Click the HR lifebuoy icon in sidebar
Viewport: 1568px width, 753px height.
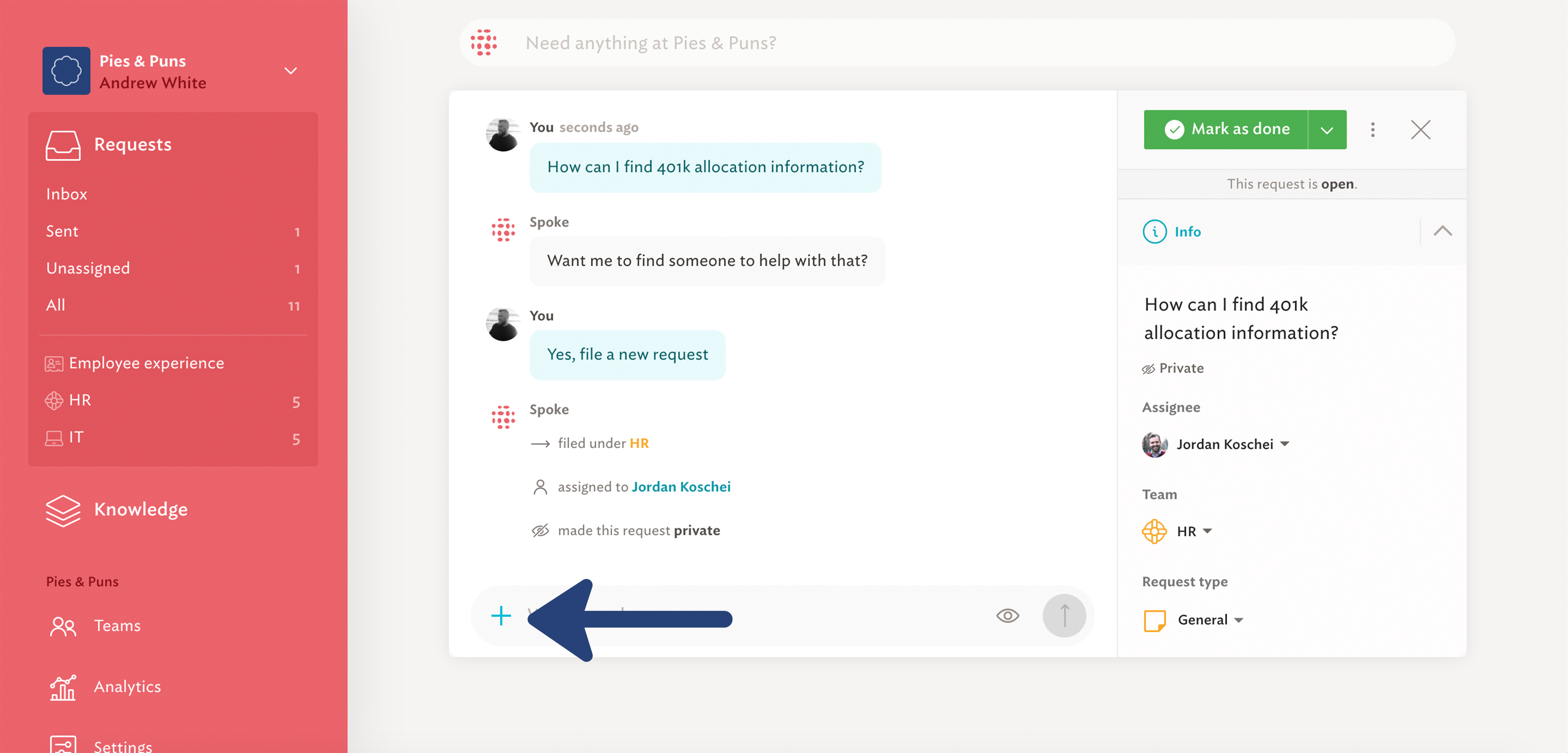point(53,401)
